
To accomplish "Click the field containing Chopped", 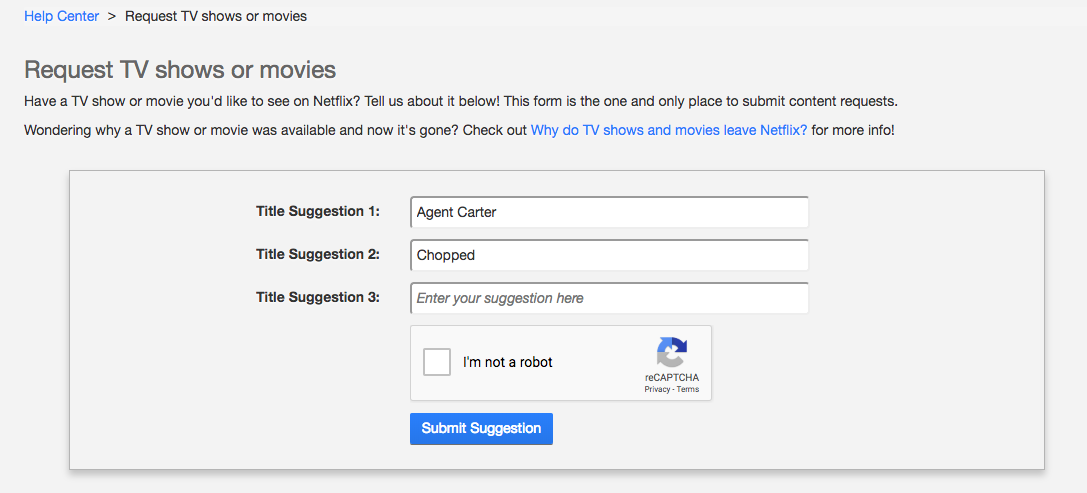I will coord(609,255).
